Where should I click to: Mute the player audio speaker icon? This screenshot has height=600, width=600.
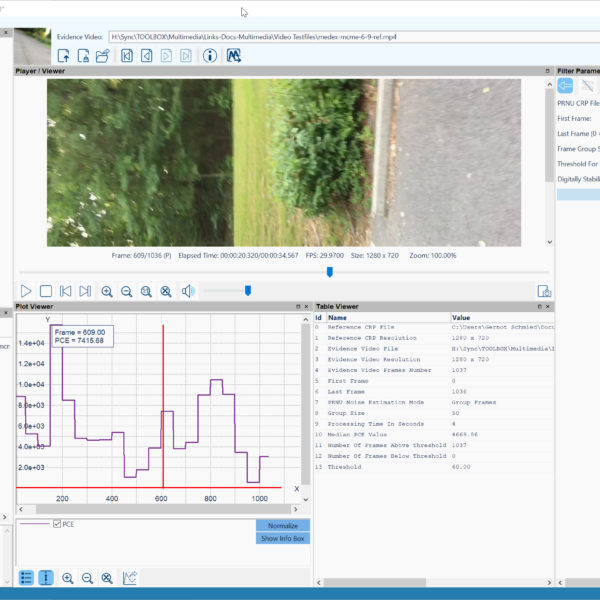pos(188,291)
